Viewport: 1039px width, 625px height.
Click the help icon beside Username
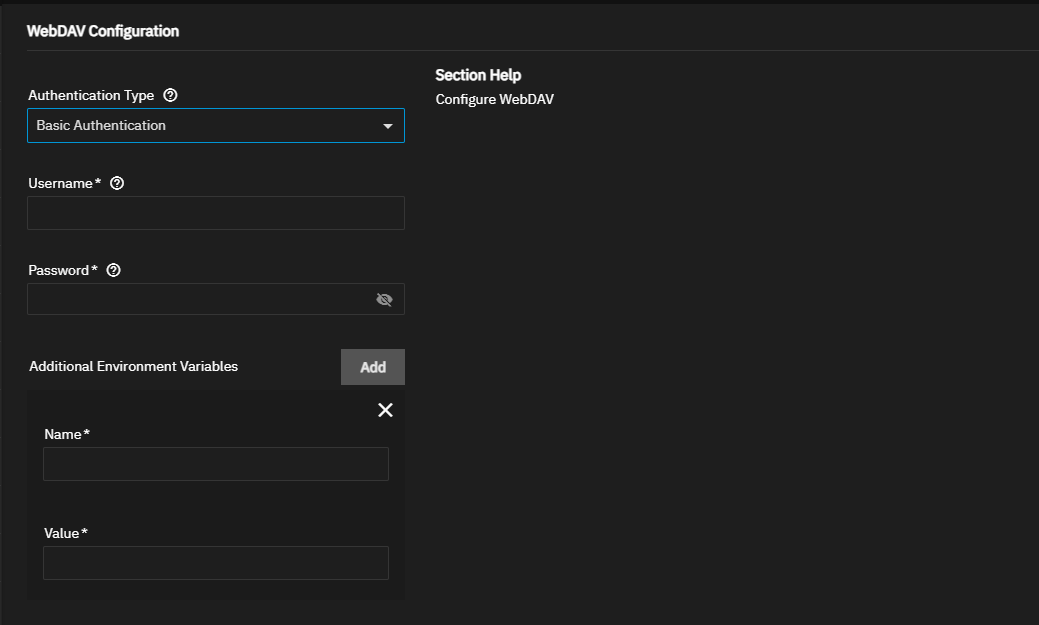(x=117, y=183)
